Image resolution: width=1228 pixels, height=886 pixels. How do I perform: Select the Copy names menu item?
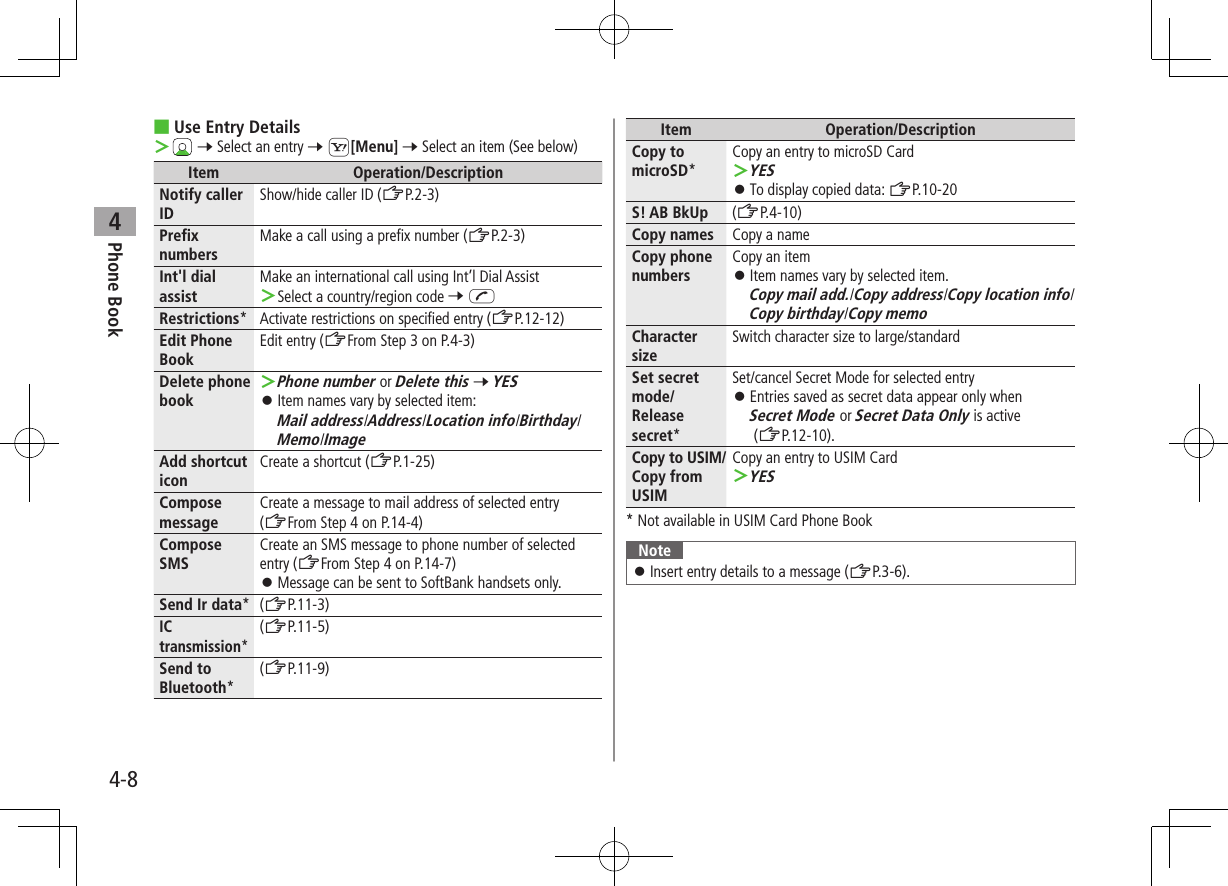point(673,234)
